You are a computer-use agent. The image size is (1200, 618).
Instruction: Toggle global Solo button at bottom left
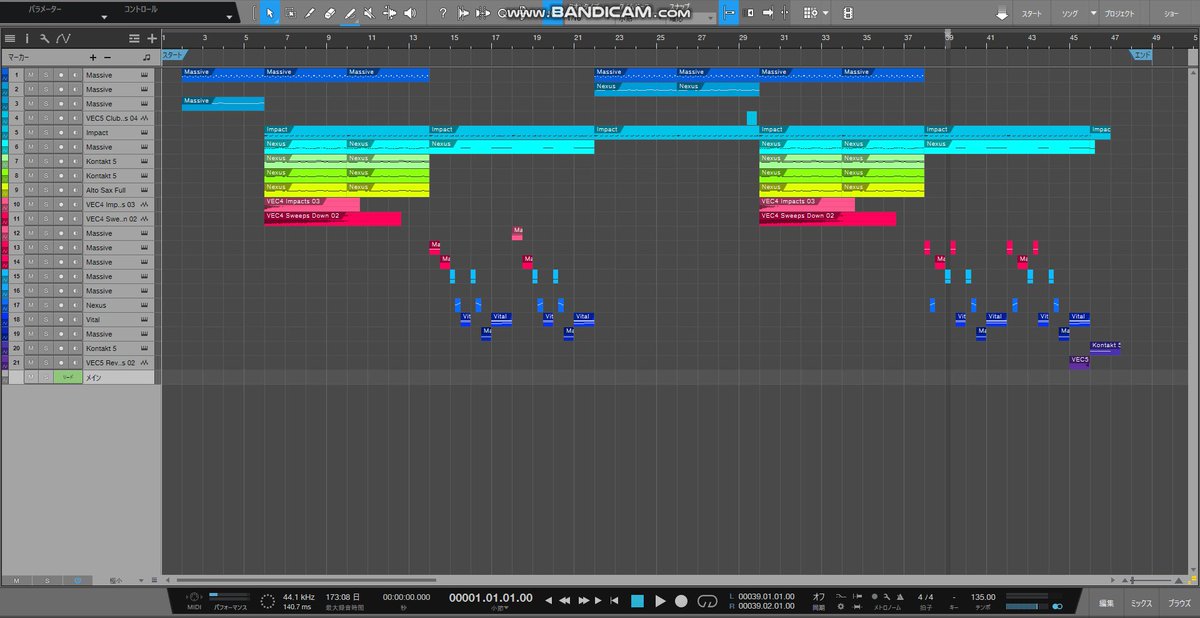pyautogui.click(x=46, y=580)
